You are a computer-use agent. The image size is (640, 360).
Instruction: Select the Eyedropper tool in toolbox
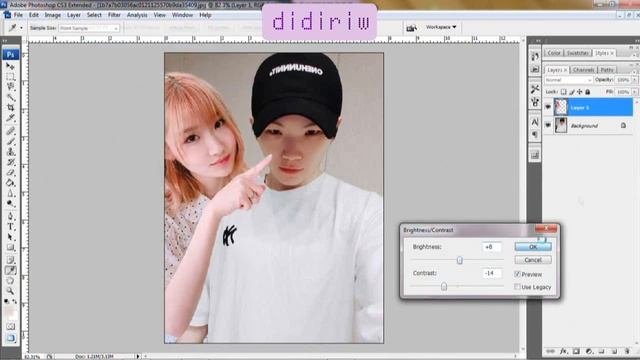pyautogui.click(x=10, y=270)
